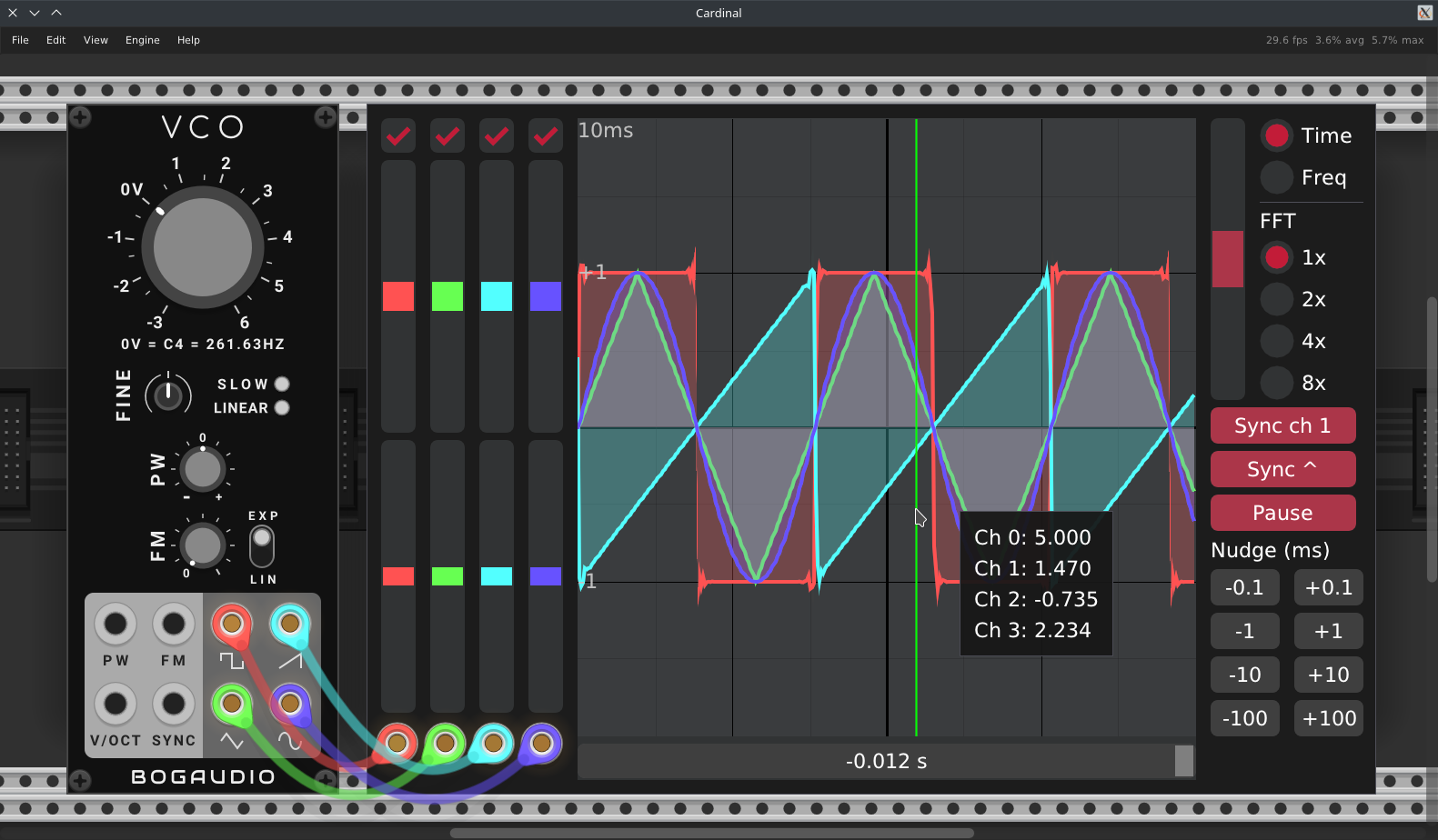Image resolution: width=1438 pixels, height=840 pixels.
Task: Click the green scope input jack
Action: 445,744
